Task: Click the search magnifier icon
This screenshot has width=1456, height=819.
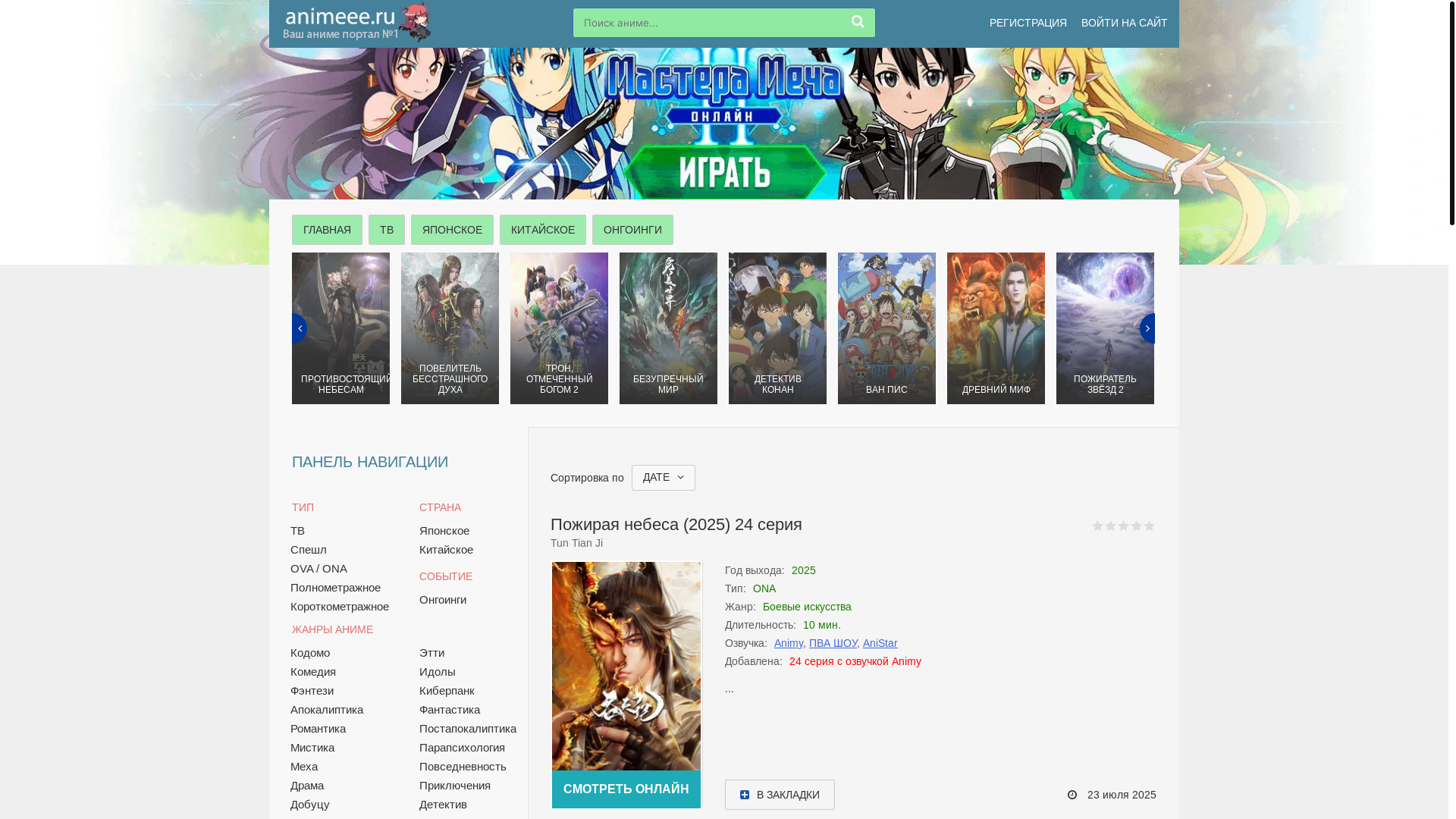Action: tap(858, 22)
